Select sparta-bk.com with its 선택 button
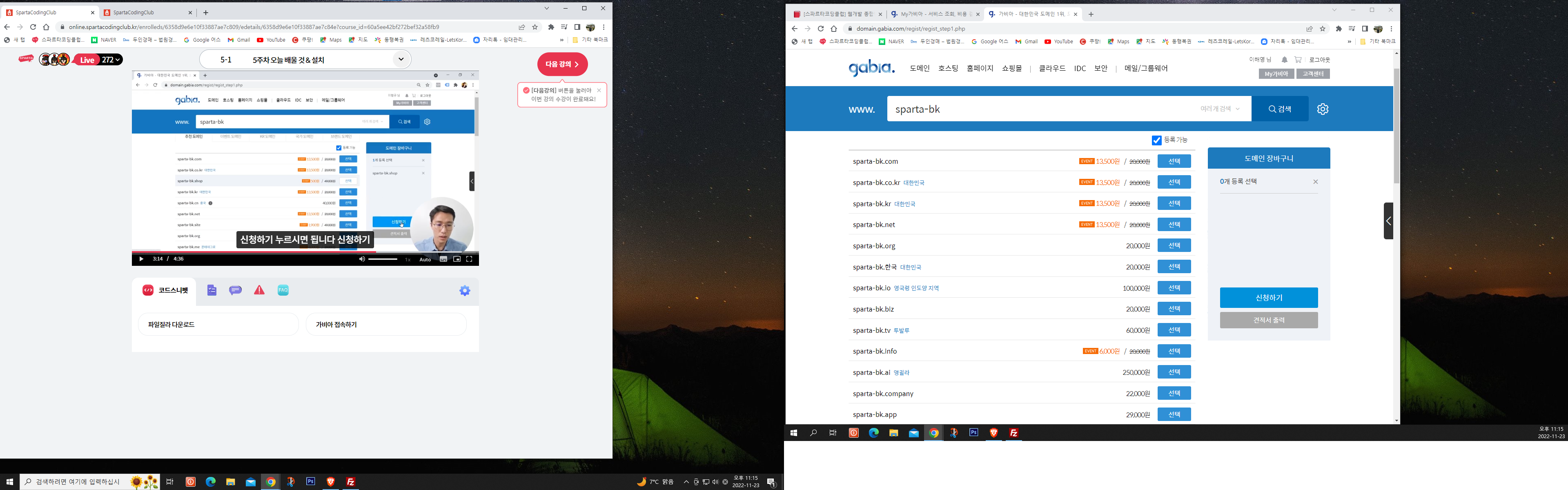 [x=1174, y=161]
